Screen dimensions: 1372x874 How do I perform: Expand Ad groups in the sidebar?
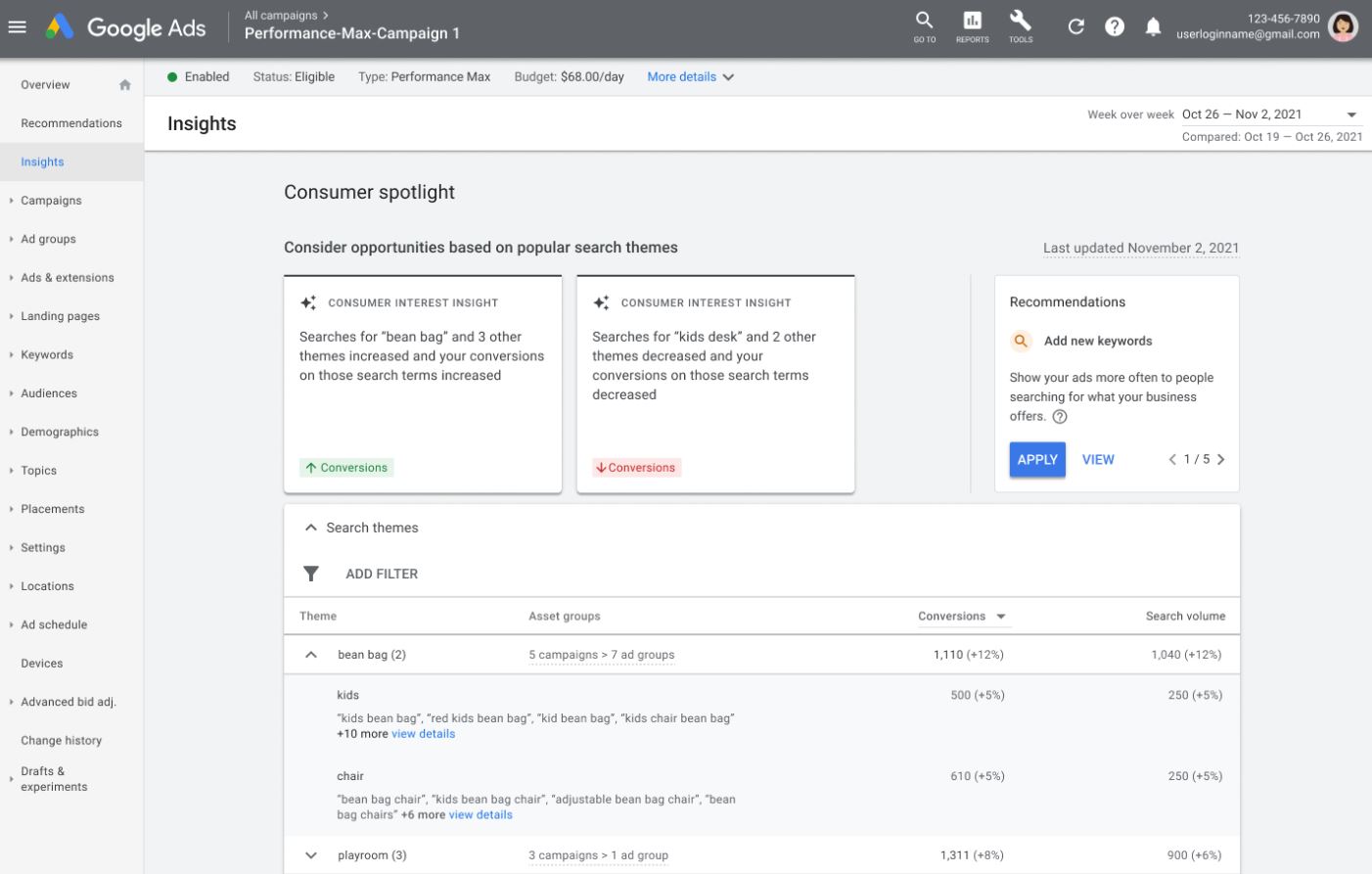11,239
